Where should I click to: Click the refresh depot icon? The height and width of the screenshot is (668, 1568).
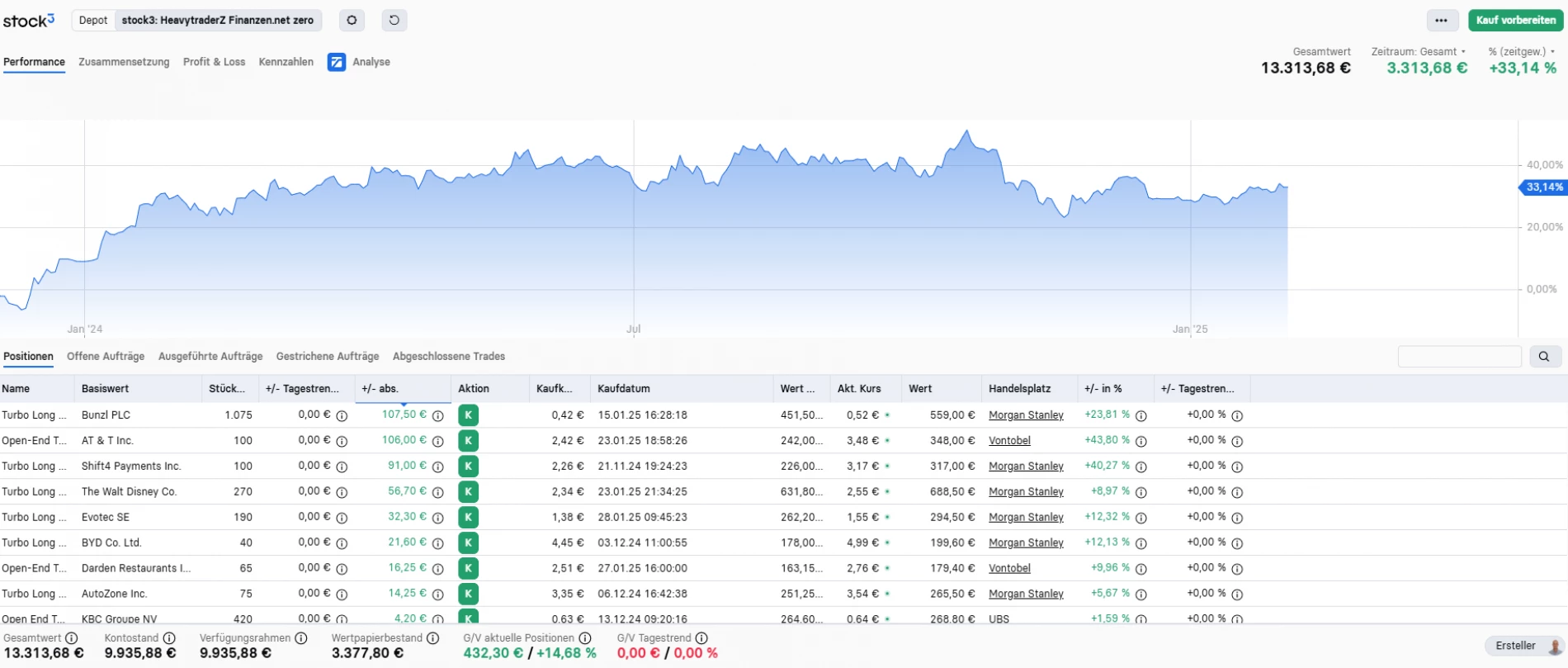coord(394,20)
